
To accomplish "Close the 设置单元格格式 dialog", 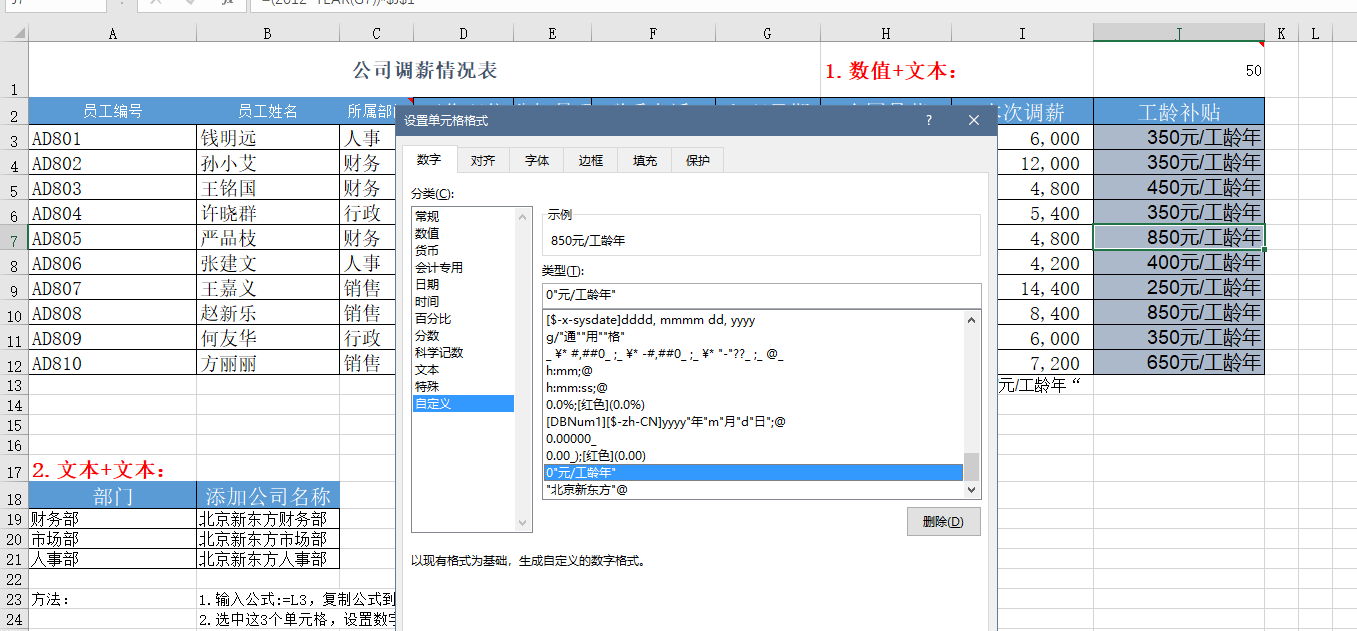I will pos(974,120).
